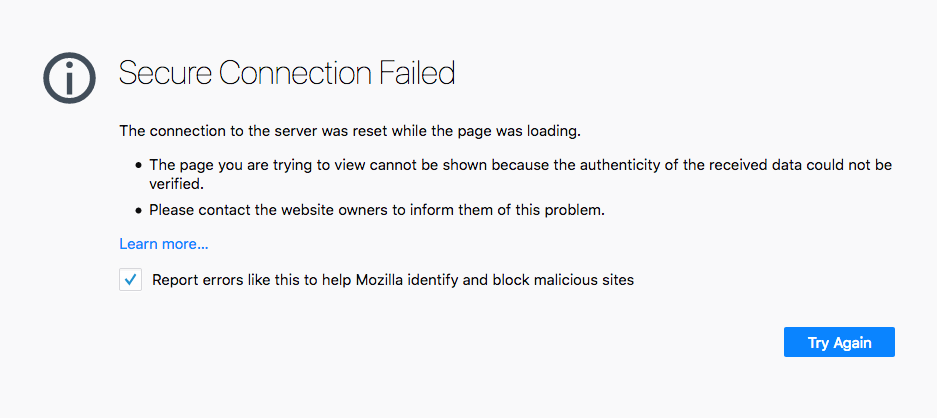Click the circled information icon
The width and height of the screenshot is (937, 418).
click(69, 78)
